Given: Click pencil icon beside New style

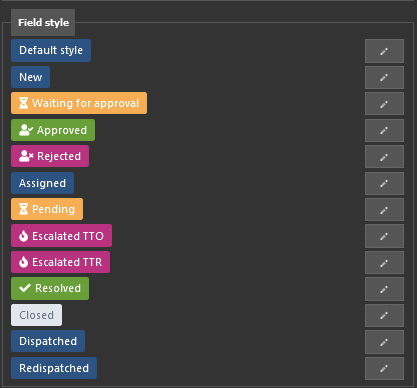Looking at the screenshot, I should coord(384,77).
